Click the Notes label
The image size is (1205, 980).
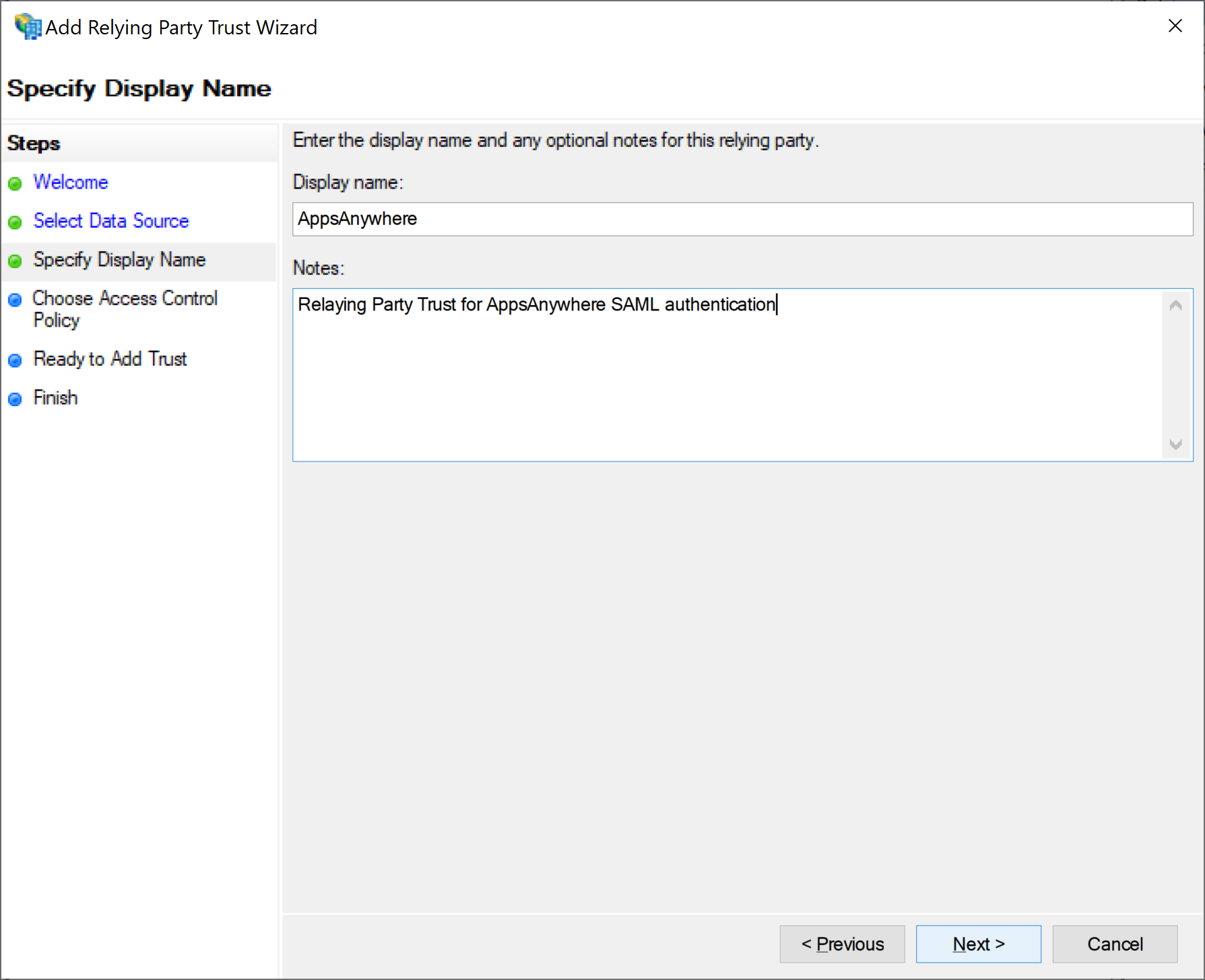(x=318, y=268)
